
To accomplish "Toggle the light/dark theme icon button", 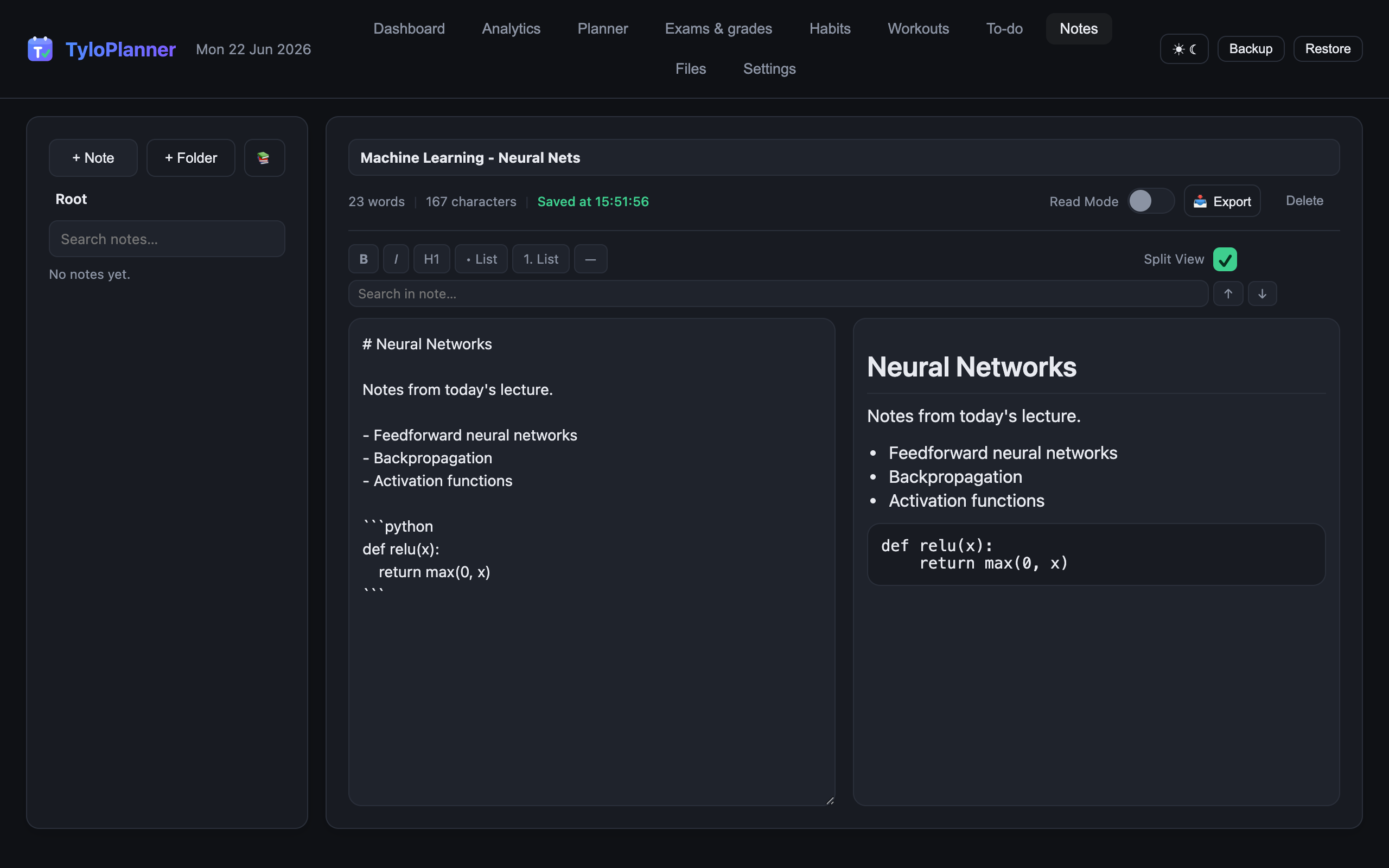I will (1184, 49).
